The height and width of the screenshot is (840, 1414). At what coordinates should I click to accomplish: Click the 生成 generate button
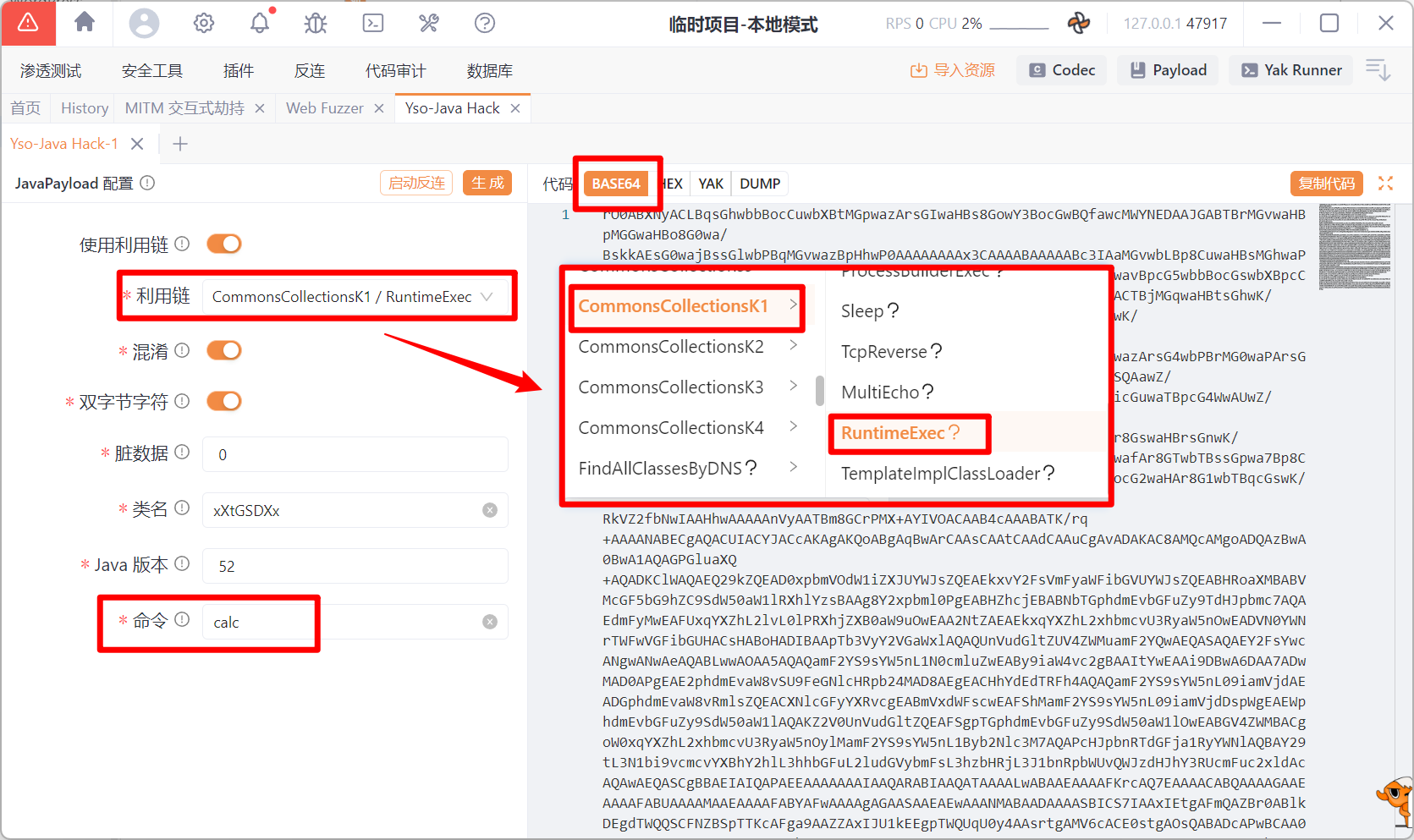(x=487, y=184)
